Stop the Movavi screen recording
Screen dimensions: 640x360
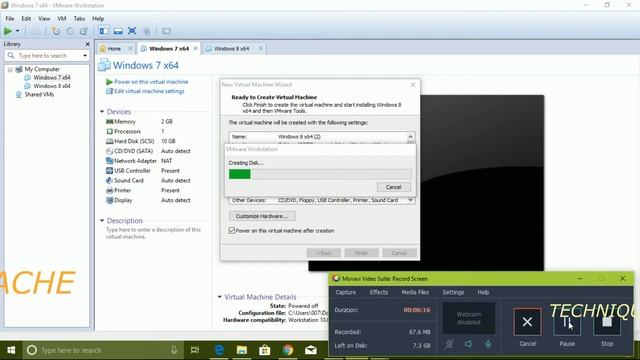coord(607,322)
